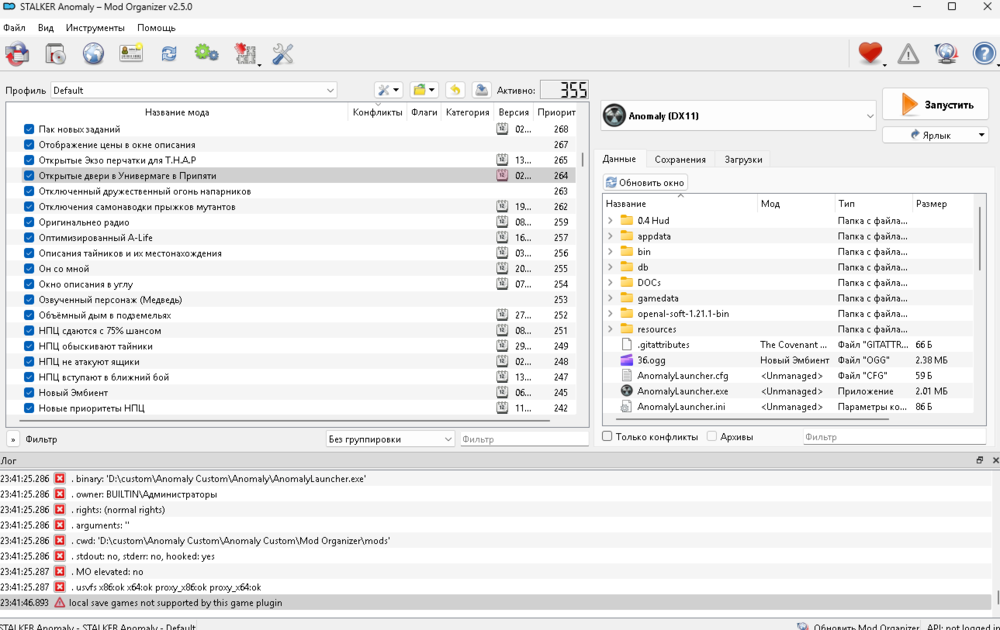The image size is (1000, 630).
Task: Open Settings wrench and screwdriver icon
Action: (283, 54)
